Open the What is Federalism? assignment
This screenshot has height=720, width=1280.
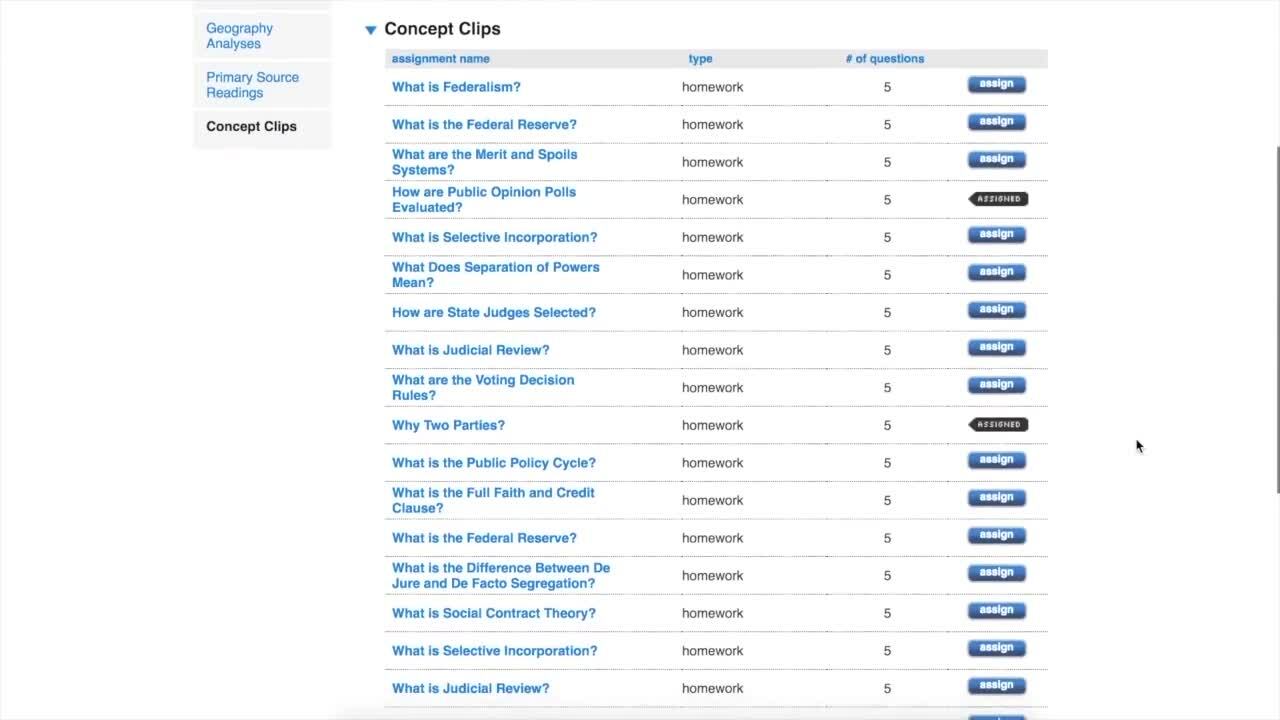456,87
